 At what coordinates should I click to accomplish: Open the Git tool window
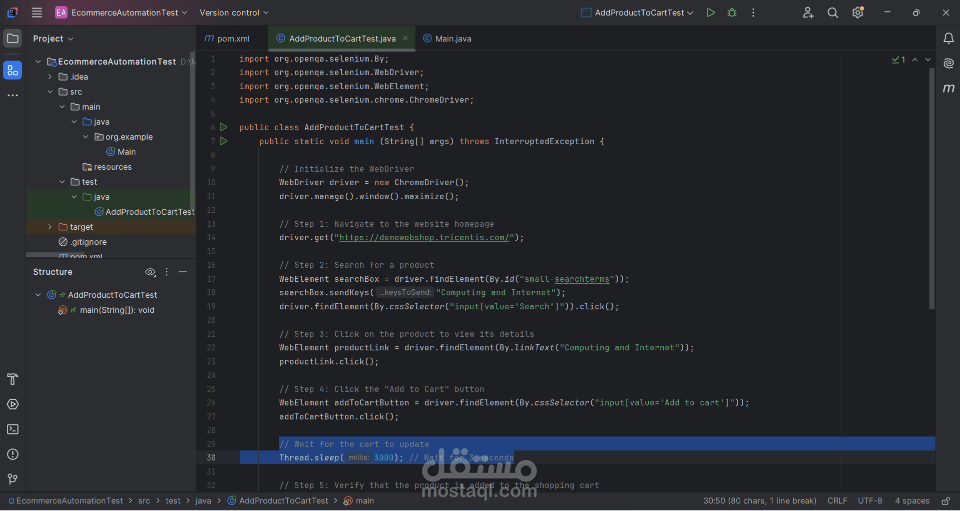coord(12,479)
